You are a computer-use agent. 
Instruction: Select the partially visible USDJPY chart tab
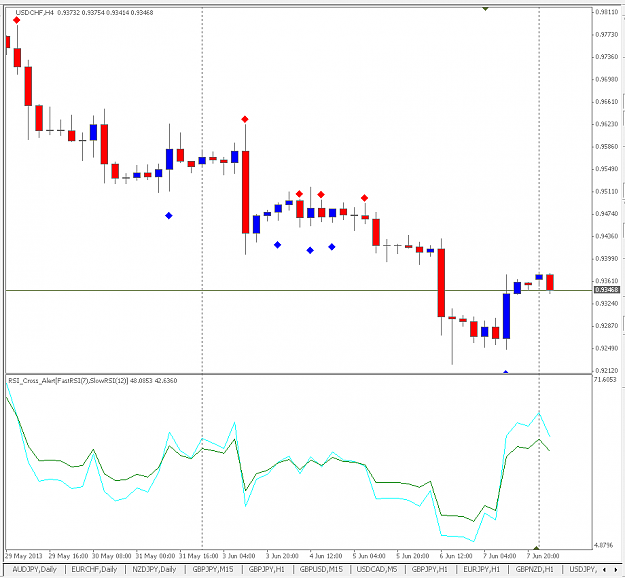pos(582,569)
